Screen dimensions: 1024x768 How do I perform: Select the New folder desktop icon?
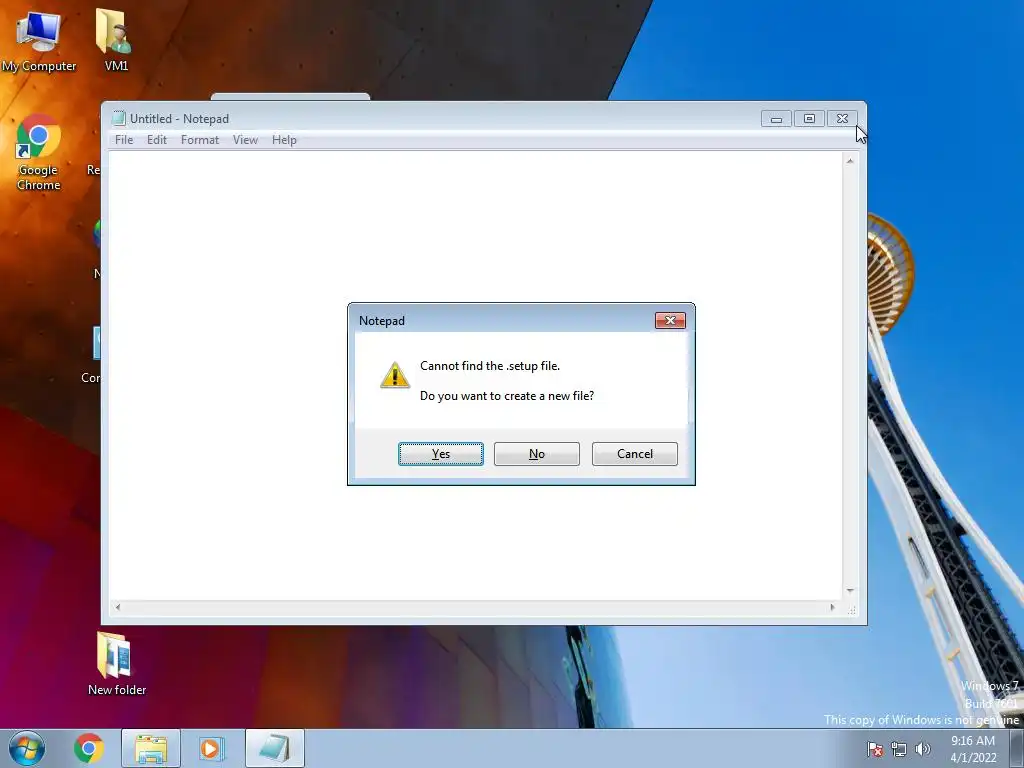click(x=117, y=664)
